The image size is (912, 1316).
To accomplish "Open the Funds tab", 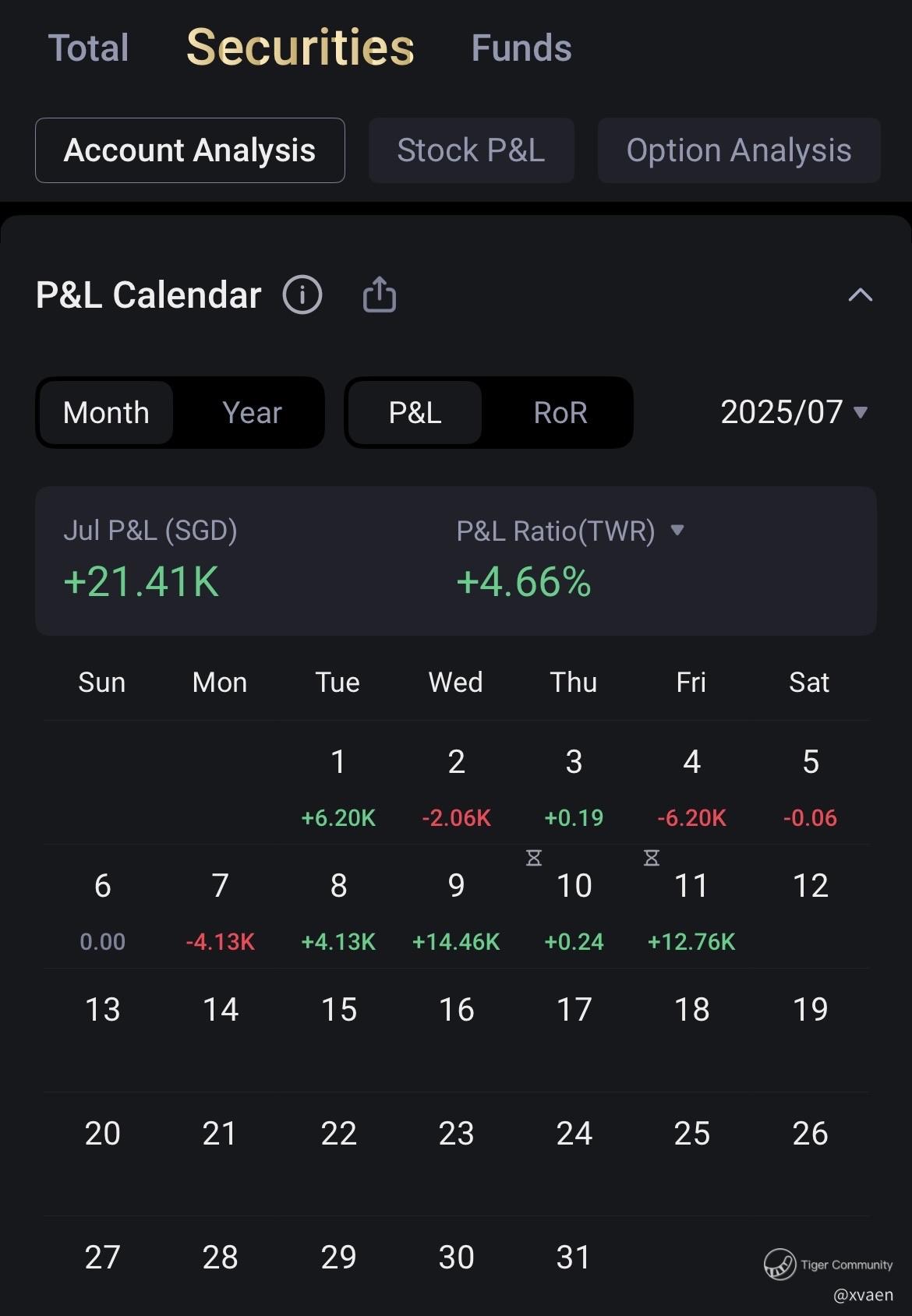I will pos(521,48).
